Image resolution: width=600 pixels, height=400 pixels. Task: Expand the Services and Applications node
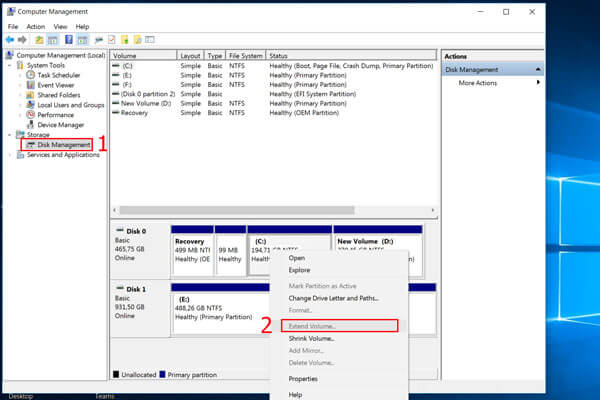tap(10, 155)
